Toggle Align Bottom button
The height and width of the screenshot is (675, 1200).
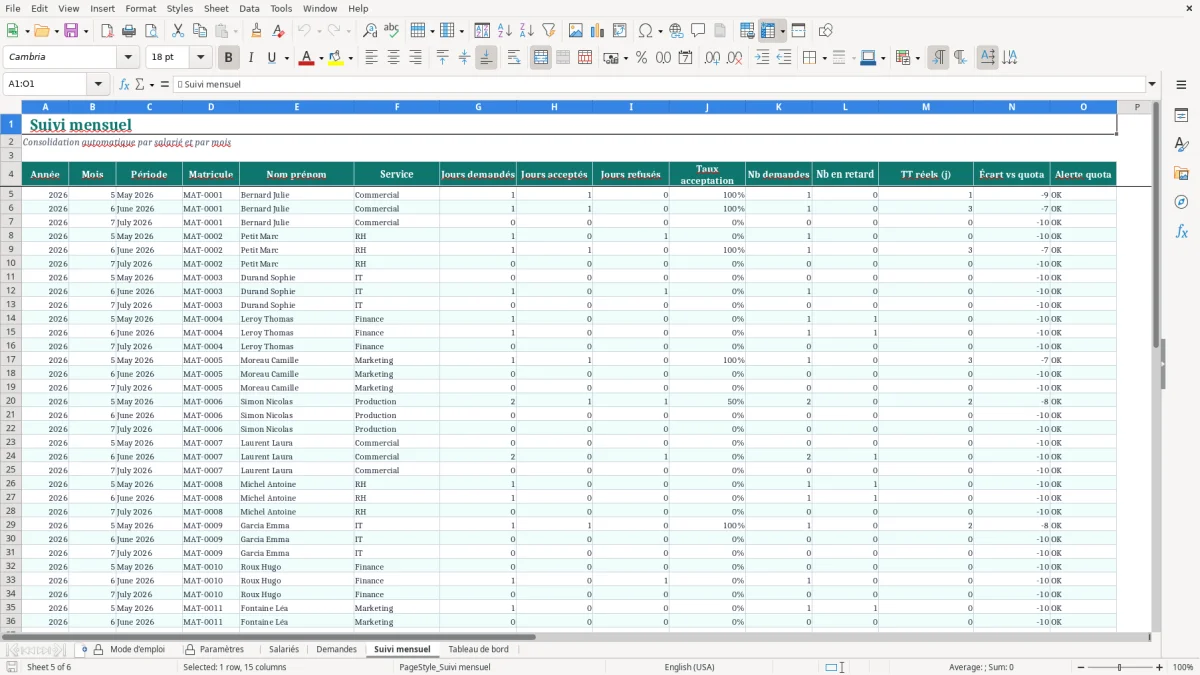[x=485, y=58]
